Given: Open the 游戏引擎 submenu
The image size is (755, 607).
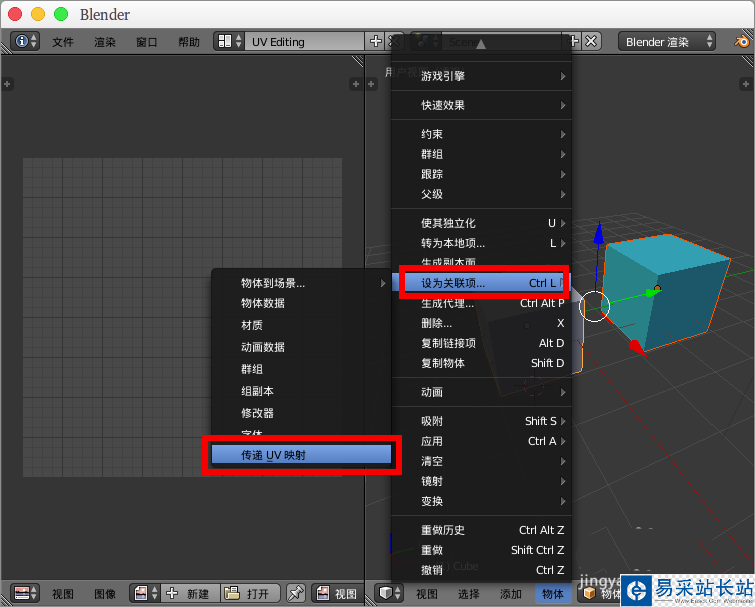Looking at the screenshot, I should click(482, 76).
